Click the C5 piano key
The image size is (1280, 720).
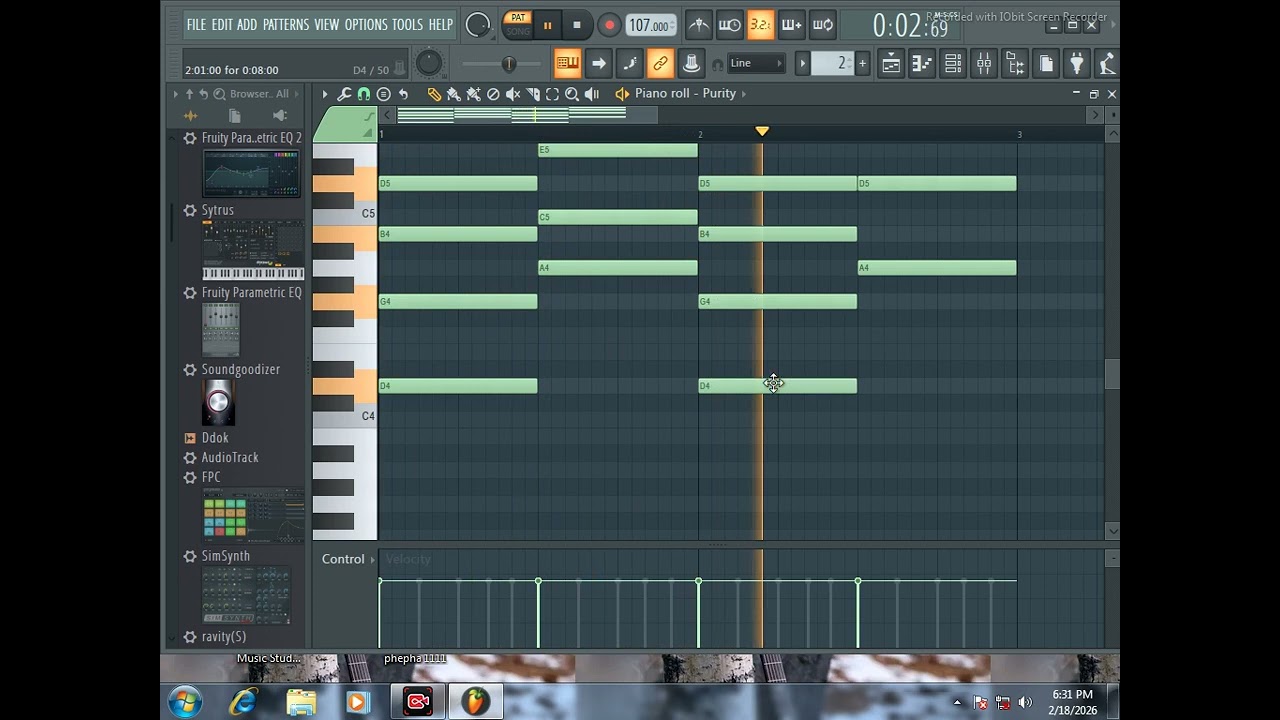345,214
